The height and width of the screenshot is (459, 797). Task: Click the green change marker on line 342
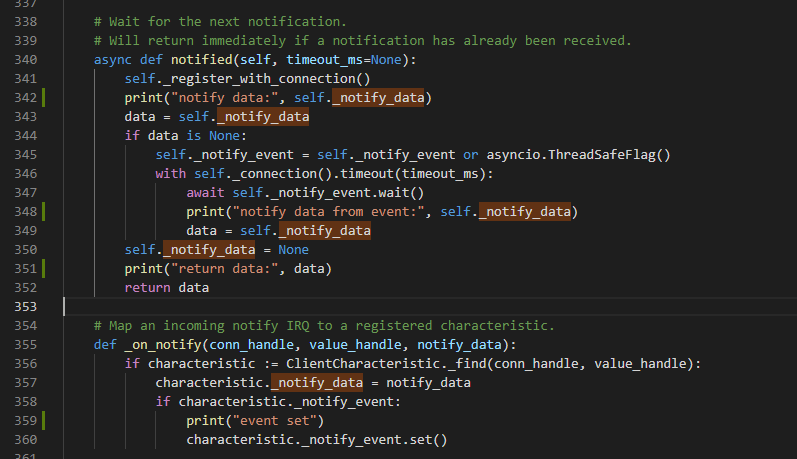(x=44, y=98)
